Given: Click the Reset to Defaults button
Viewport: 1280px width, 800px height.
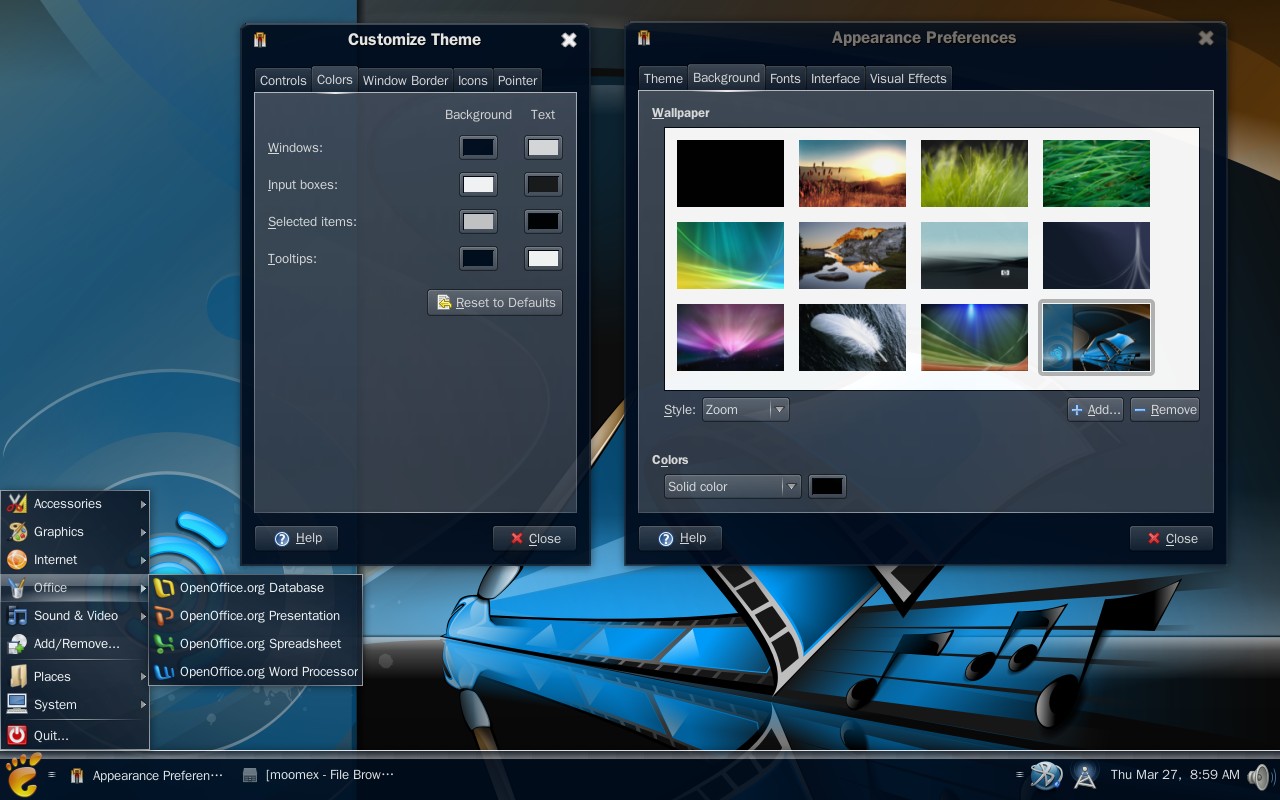Looking at the screenshot, I should pos(494,302).
